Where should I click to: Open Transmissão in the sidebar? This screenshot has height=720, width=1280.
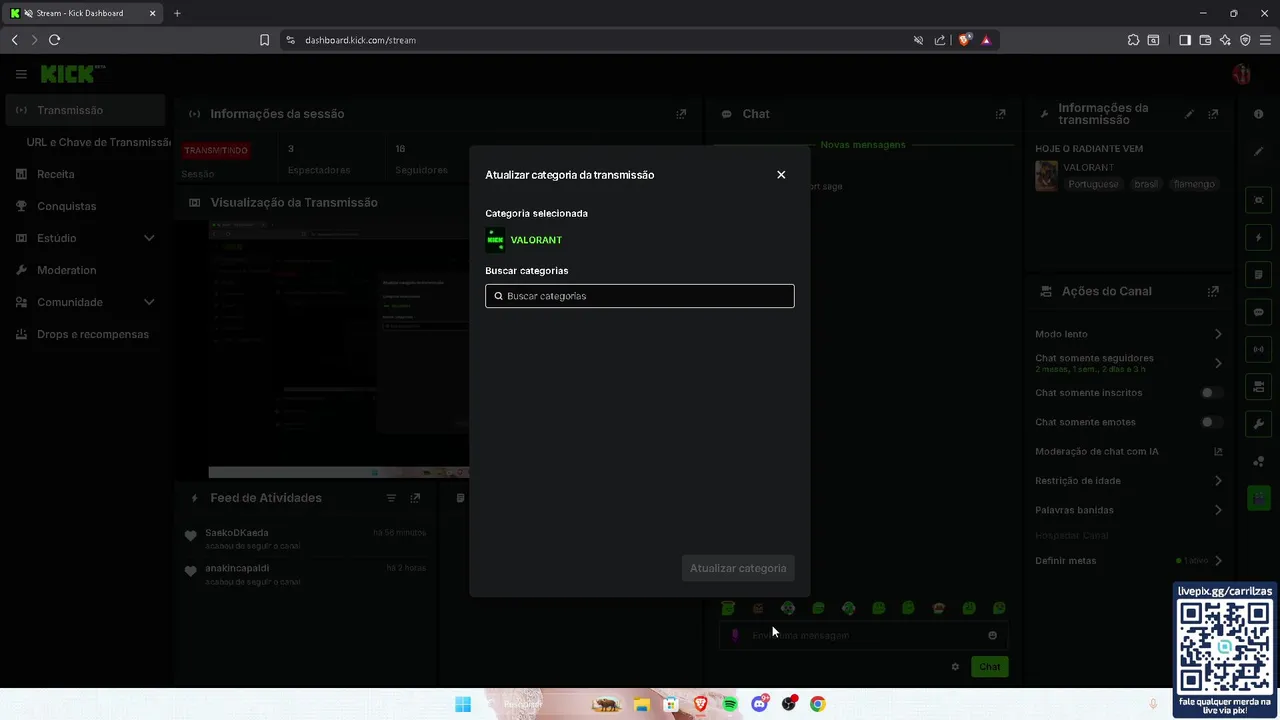pos(84,110)
